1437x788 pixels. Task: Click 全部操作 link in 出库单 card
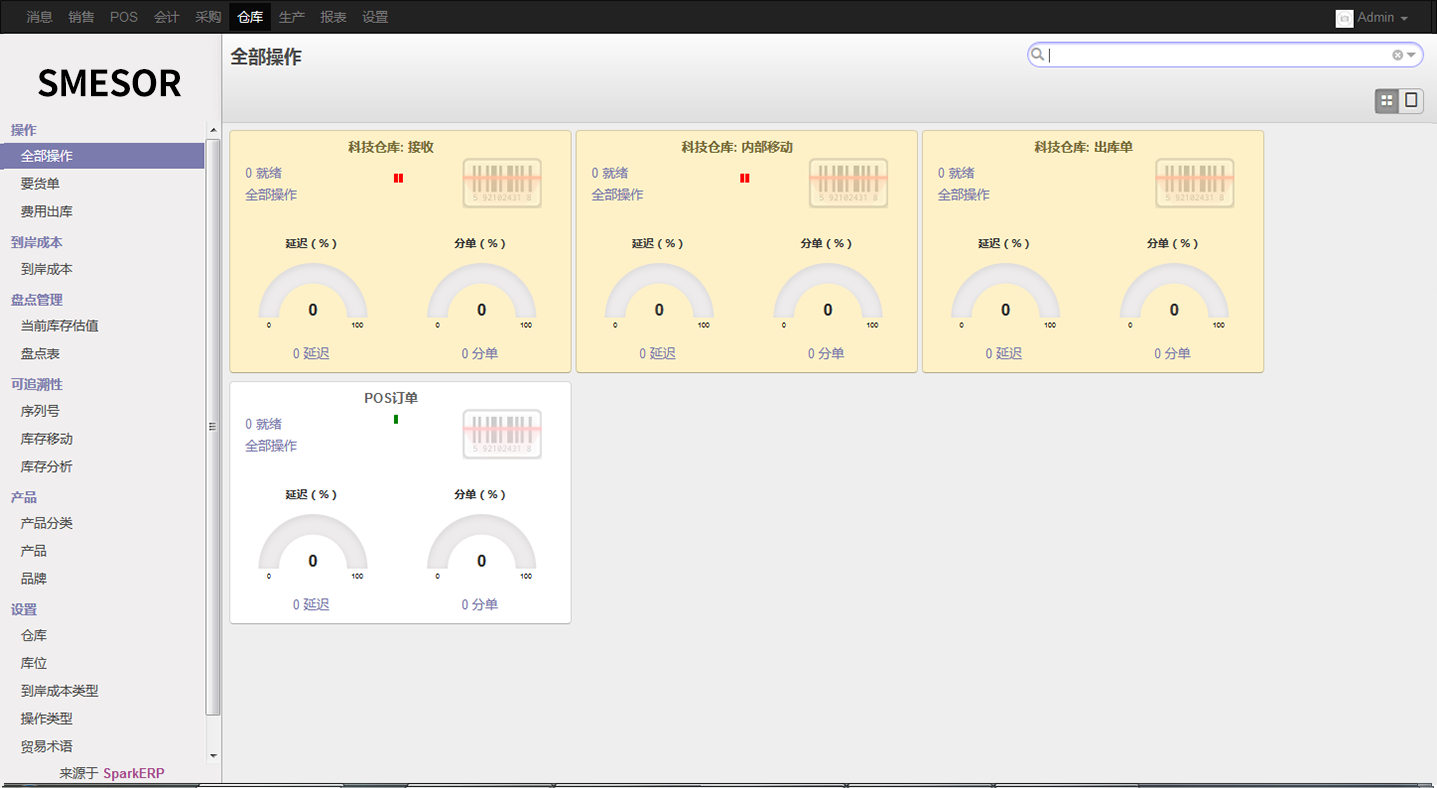point(963,195)
